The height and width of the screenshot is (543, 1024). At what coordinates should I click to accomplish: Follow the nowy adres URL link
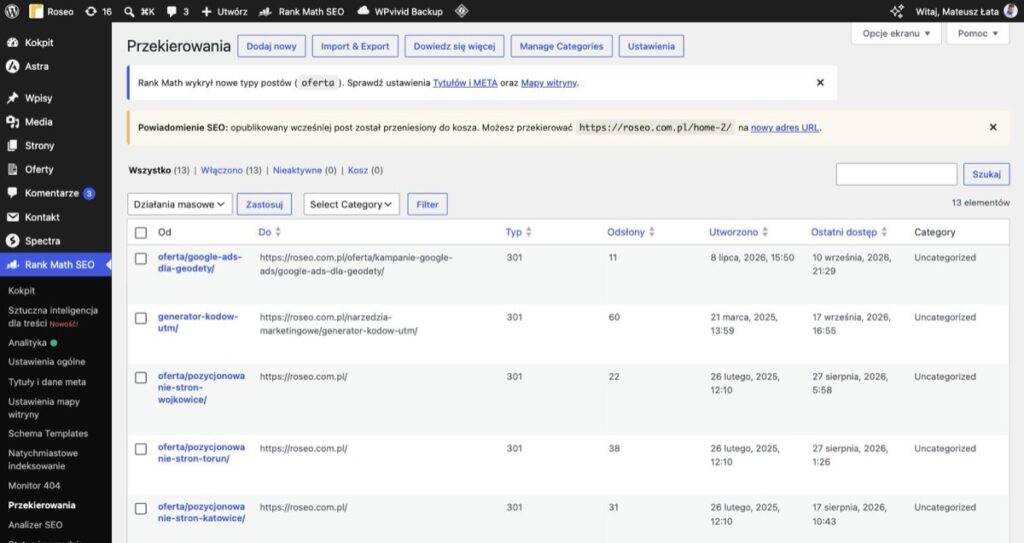click(x=784, y=128)
